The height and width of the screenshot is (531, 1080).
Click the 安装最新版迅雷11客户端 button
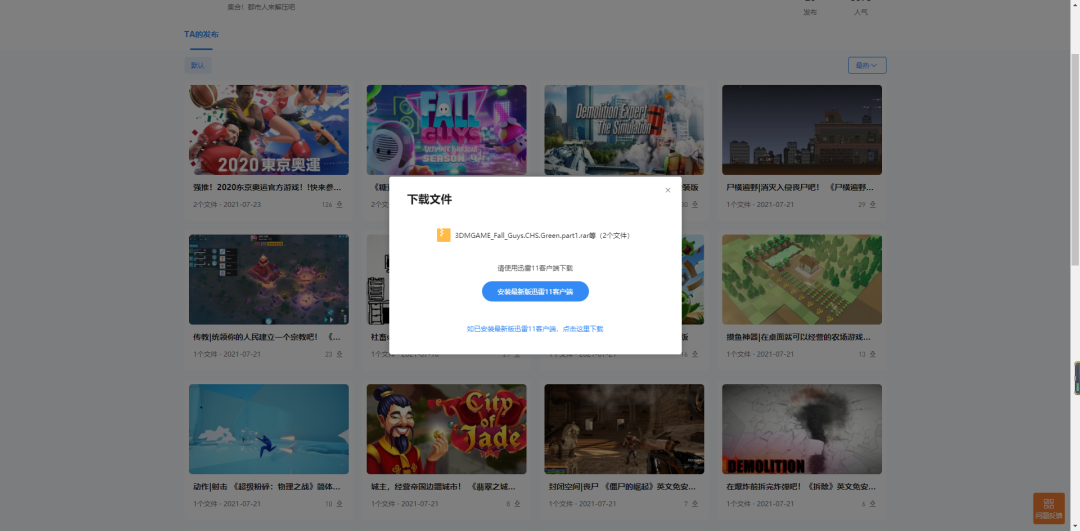(535, 291)
